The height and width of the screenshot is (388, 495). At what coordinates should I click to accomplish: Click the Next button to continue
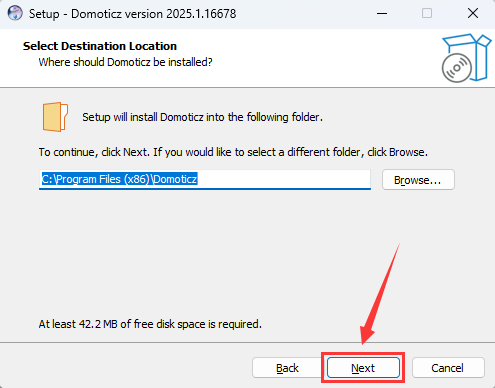point(363,368)
